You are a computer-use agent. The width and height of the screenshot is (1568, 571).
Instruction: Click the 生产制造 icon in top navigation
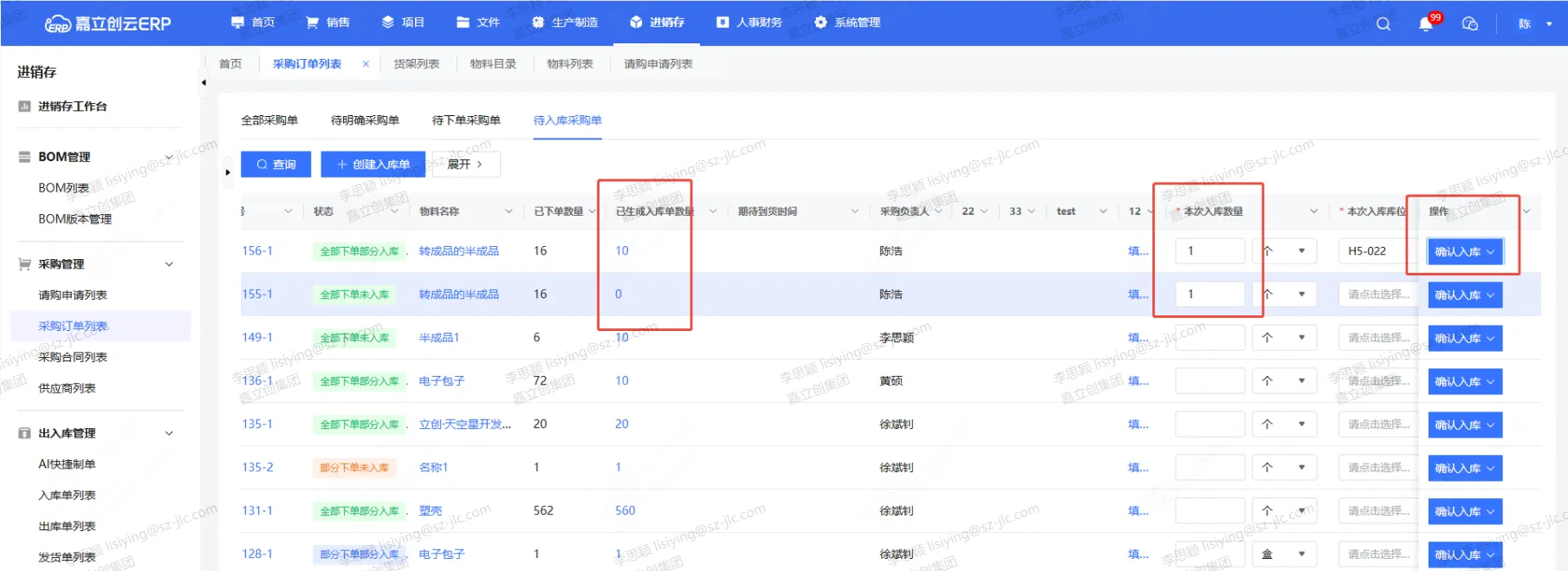(538, 23)
